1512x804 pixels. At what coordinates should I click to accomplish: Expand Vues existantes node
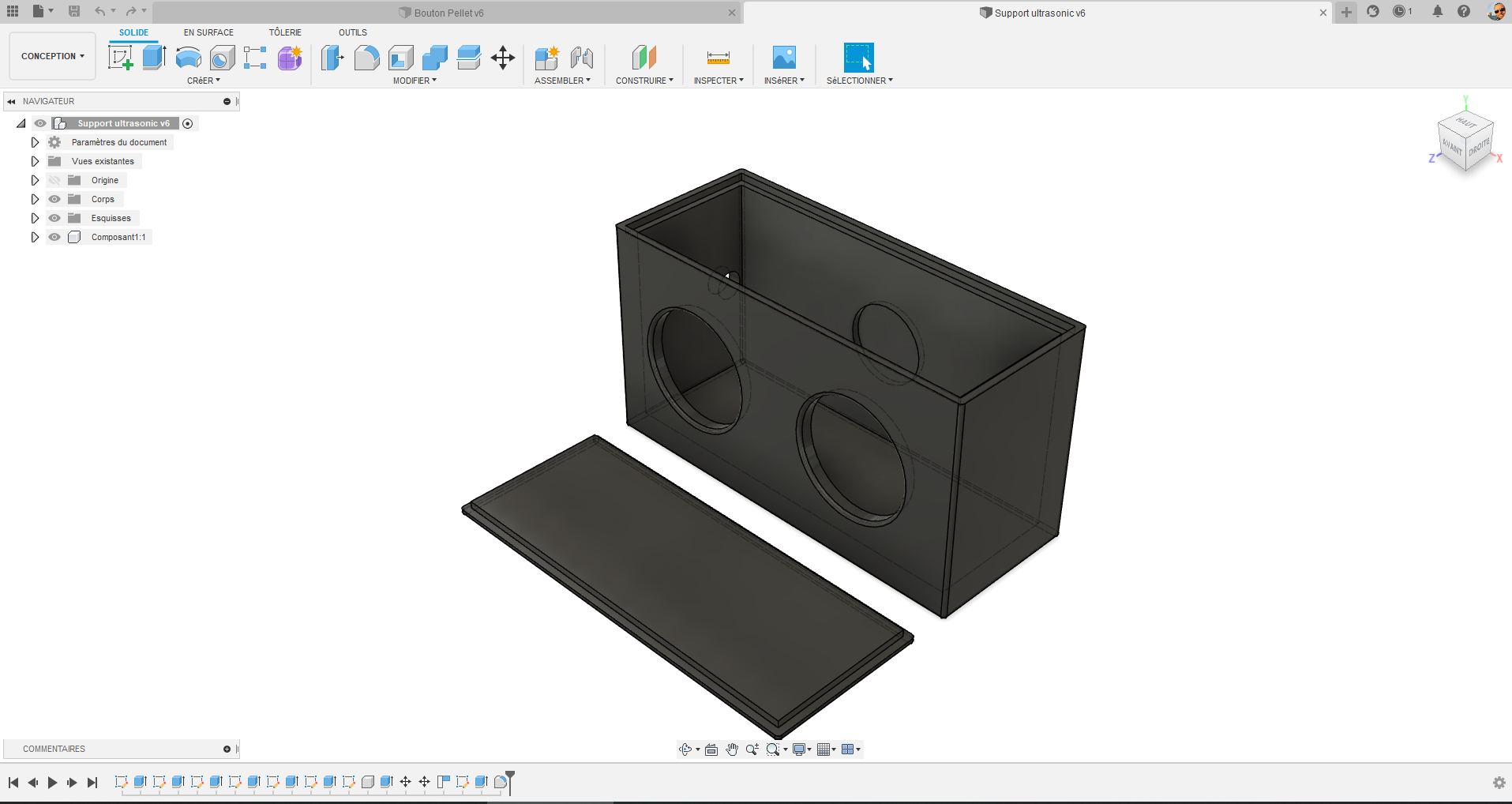[x=35, y=161]
